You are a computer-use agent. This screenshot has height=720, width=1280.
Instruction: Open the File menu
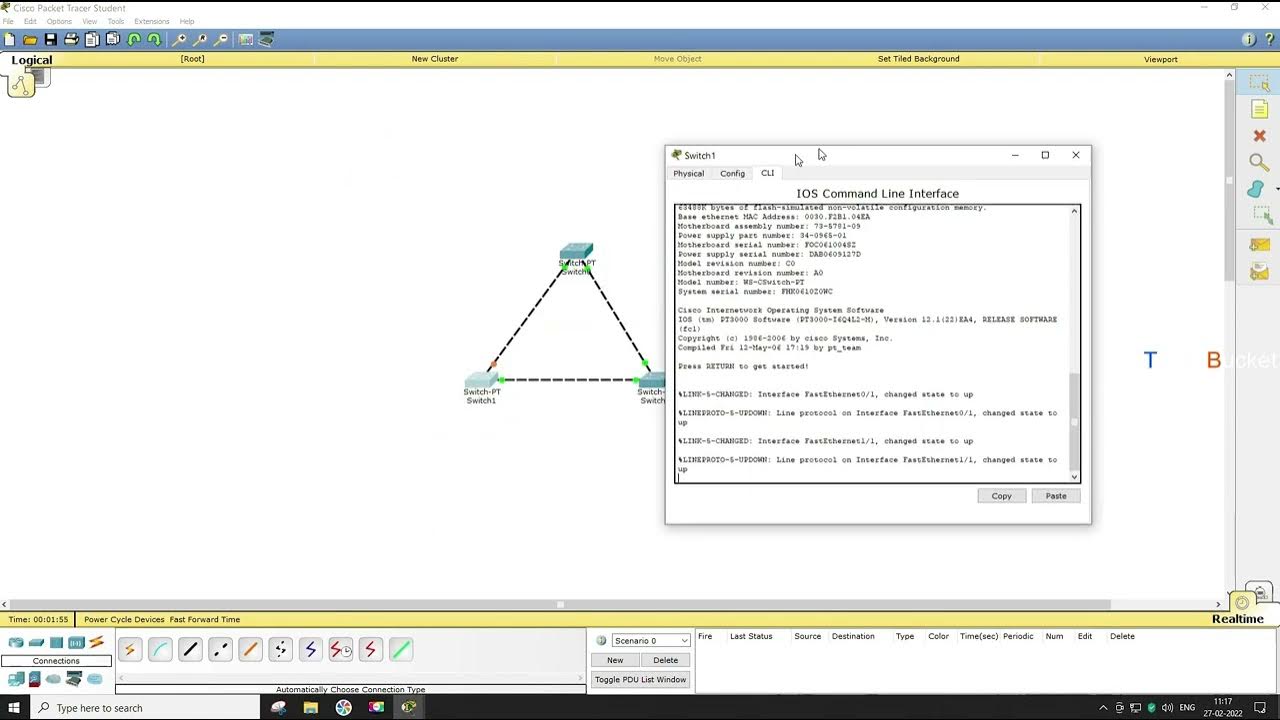pos(8,21)
